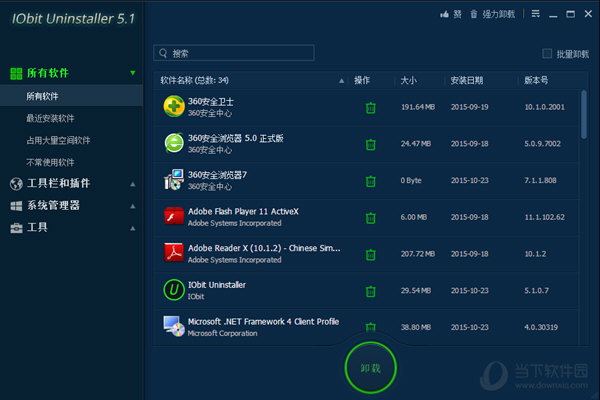
Task: Expand the 工具栏和插件 section arrow
Action: point(133,184)
